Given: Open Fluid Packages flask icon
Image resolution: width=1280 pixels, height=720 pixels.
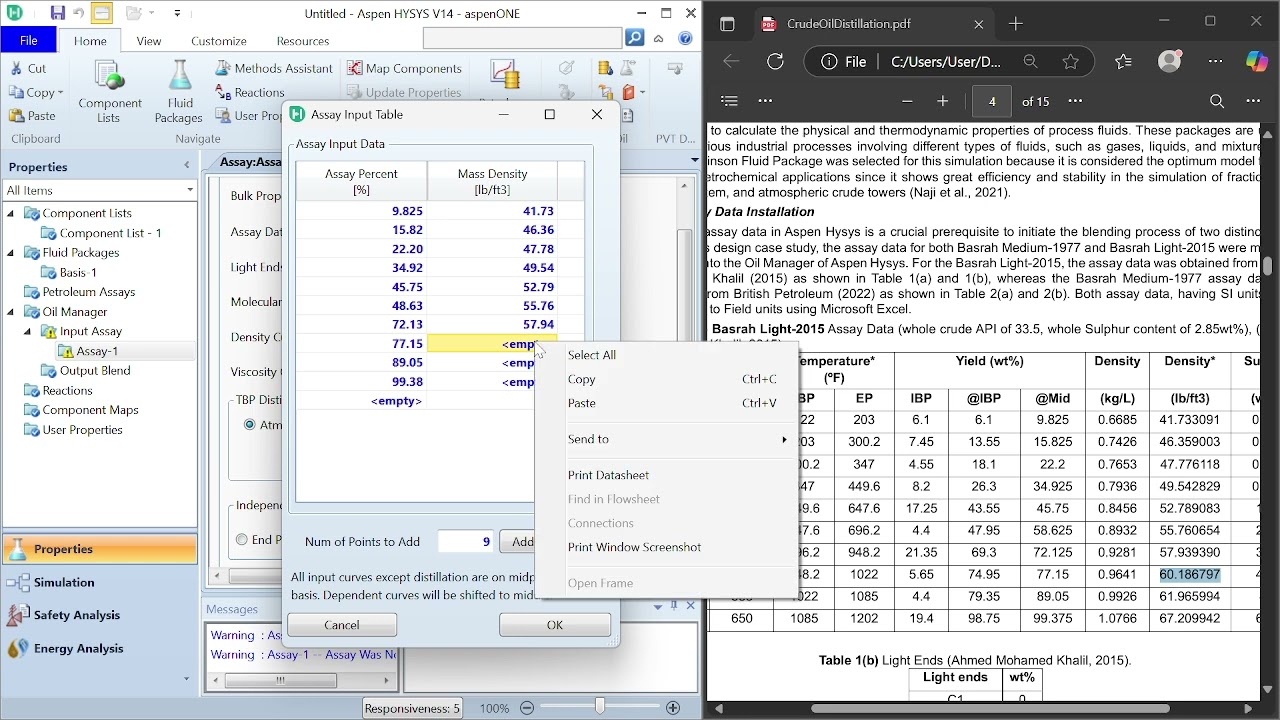Looking at the screenshot, I should [180, 92].
